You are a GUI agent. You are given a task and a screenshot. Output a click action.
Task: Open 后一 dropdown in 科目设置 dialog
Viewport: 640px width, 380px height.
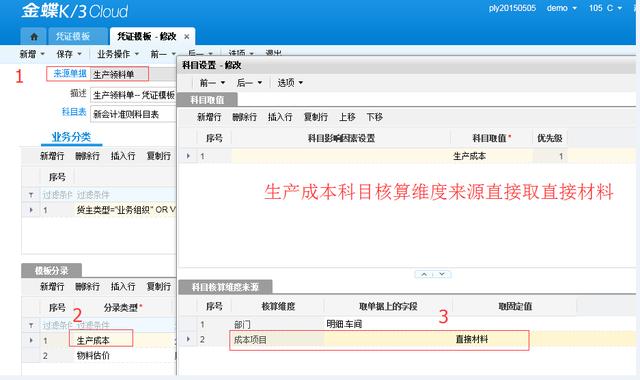tap(249, 83)
